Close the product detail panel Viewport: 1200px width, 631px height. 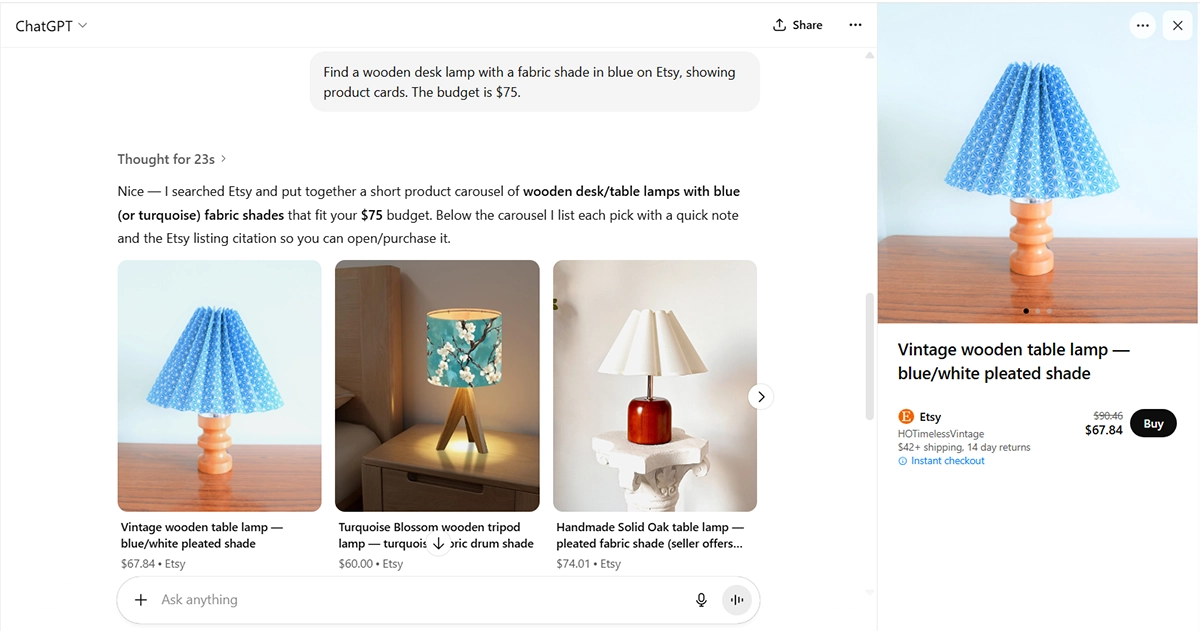pyautogui.click(x=1177, y=26)
